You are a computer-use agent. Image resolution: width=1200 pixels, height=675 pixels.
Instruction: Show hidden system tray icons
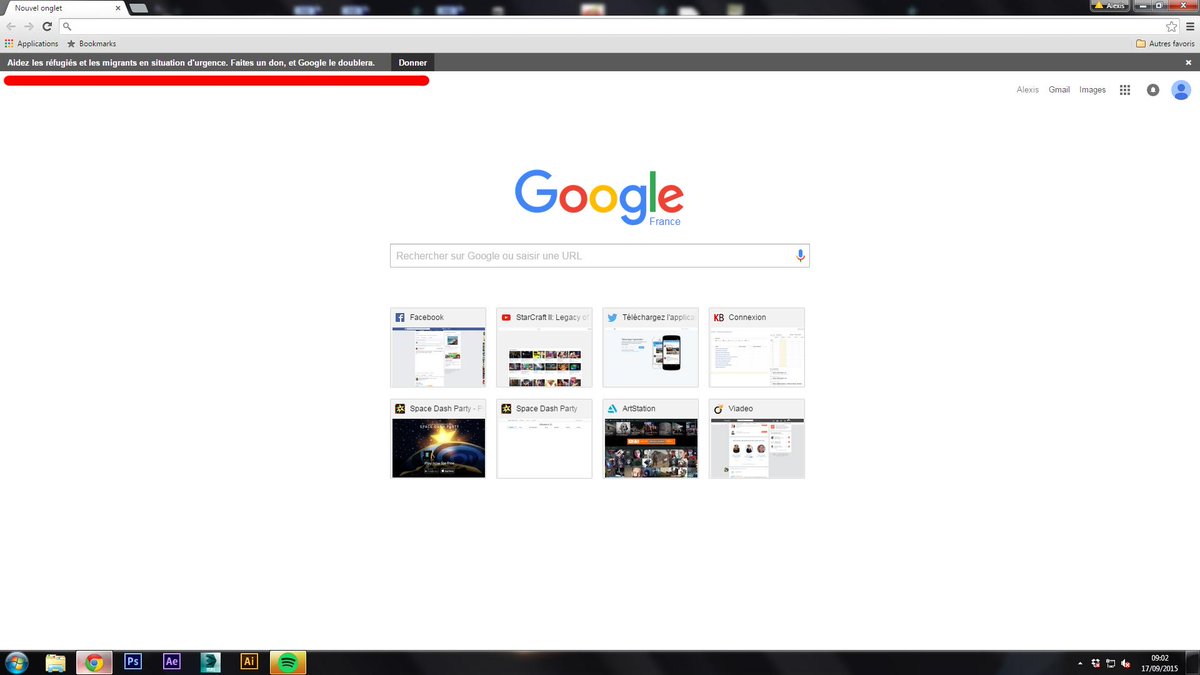pyautogui.click(x=1079, y=663)
